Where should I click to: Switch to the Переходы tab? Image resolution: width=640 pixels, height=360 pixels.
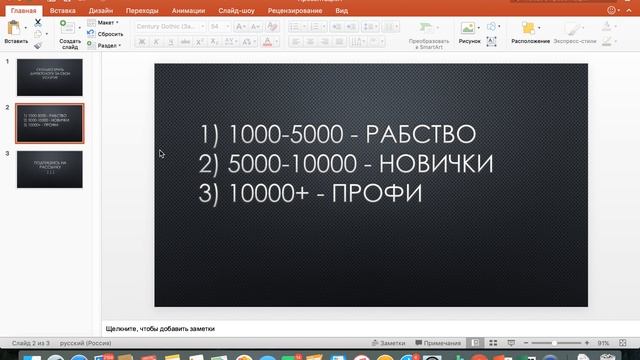coord(142,11)
